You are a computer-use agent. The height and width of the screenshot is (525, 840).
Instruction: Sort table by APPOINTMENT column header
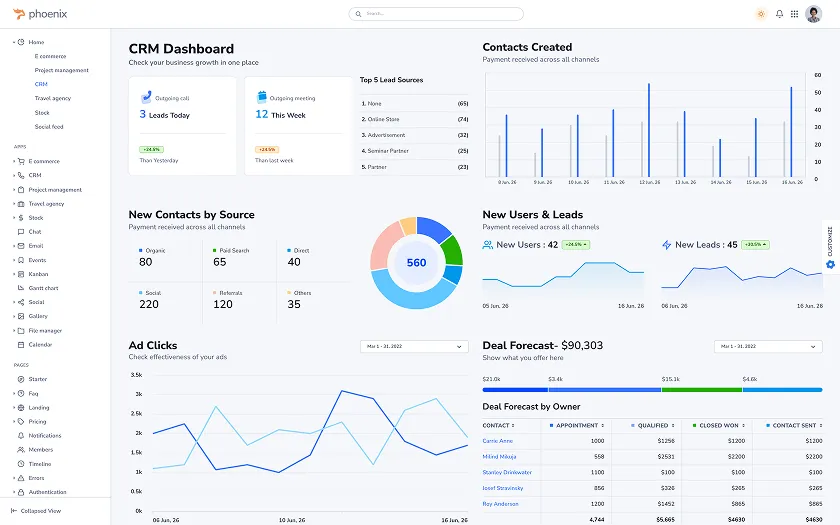pyautogui.click(x=577, y=425)
